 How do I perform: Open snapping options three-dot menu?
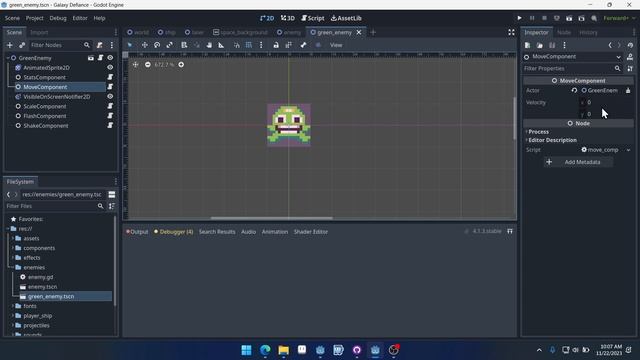pyautogui.click(x=261, y=45)
